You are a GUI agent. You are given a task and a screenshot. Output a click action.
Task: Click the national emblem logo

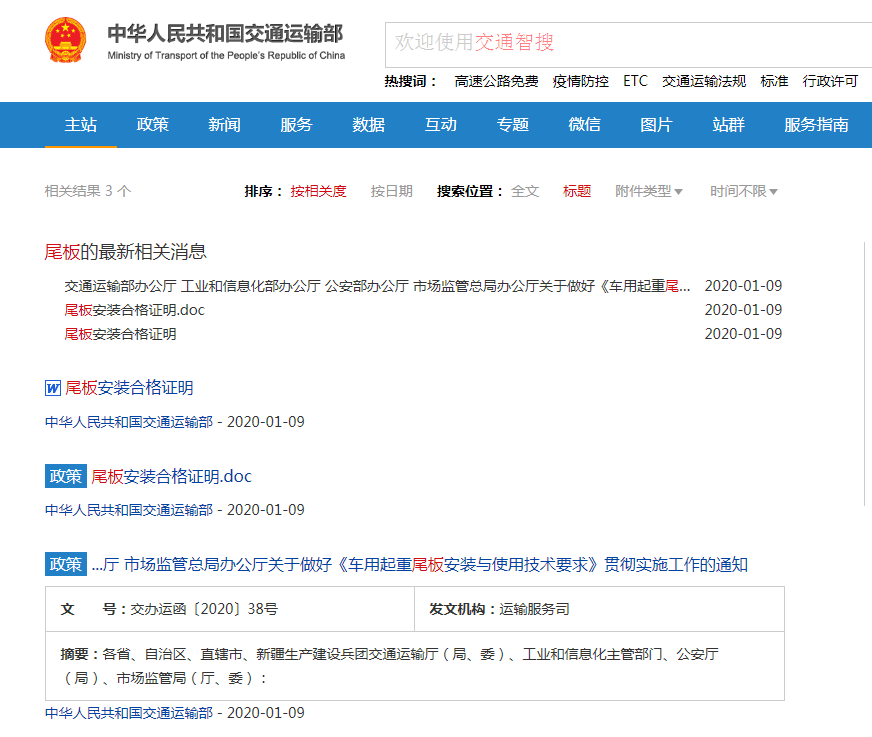66,40
